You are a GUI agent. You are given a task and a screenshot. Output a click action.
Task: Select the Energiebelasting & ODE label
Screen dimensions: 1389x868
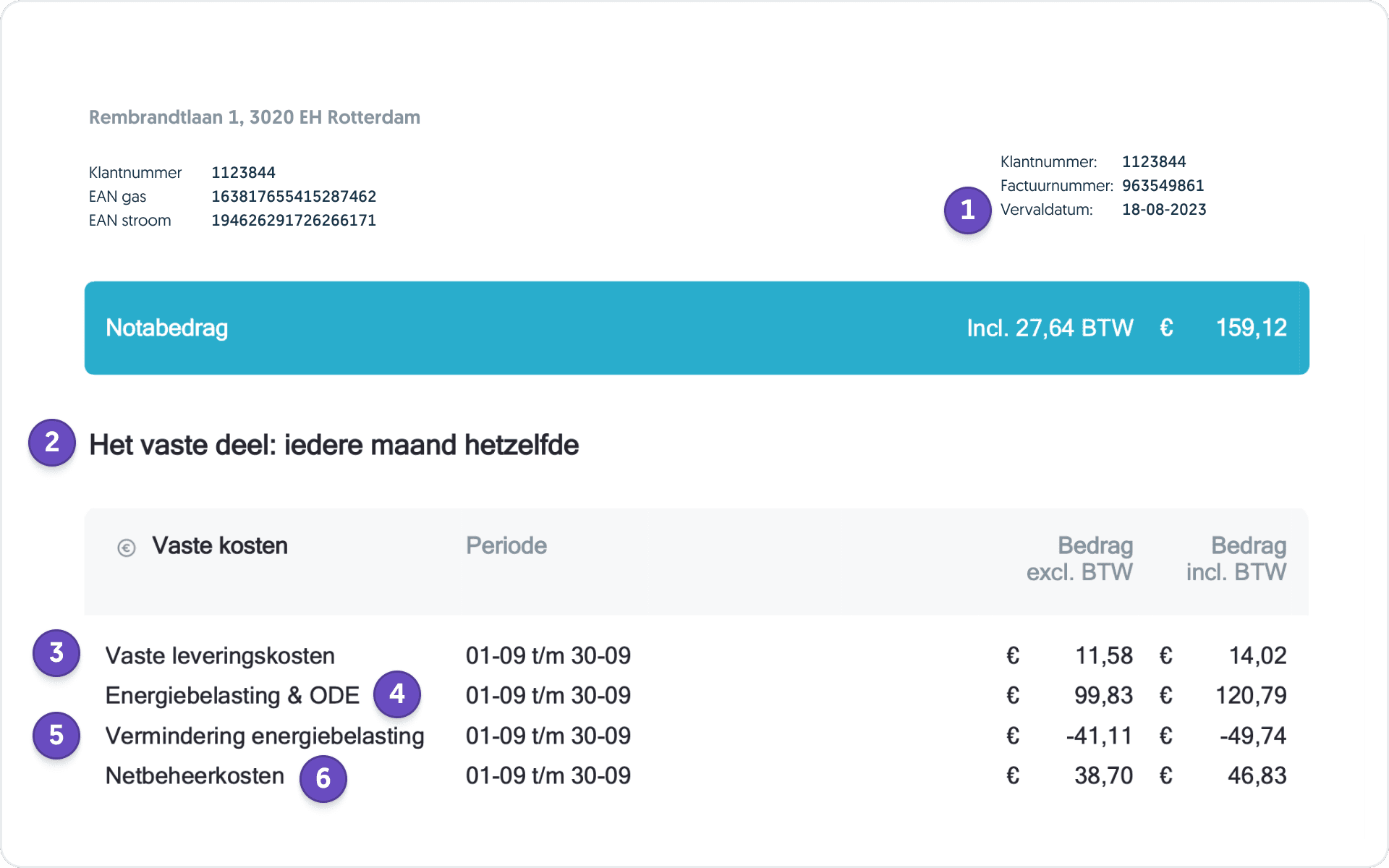232,696
